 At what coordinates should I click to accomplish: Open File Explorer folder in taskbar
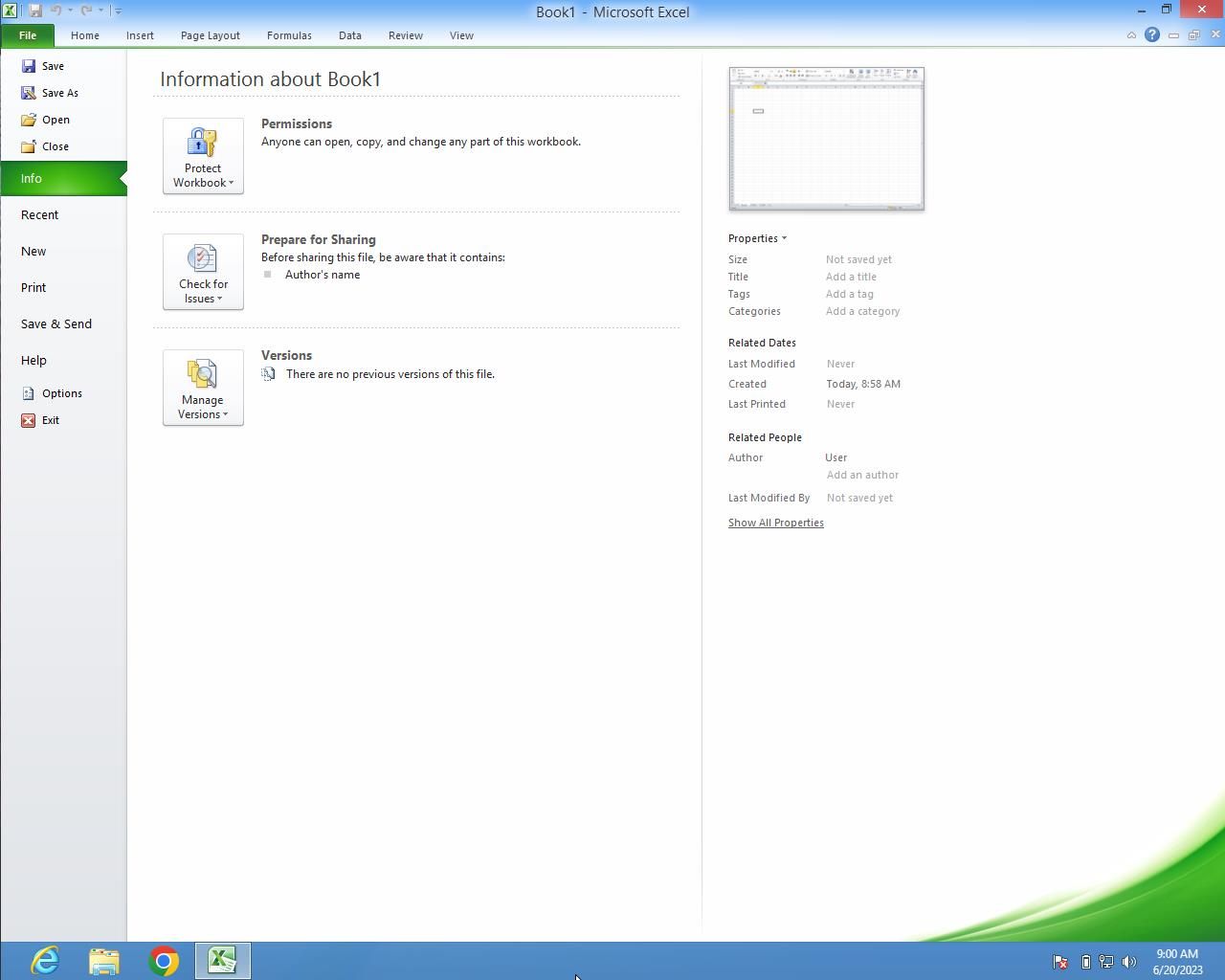coord(104,960)
